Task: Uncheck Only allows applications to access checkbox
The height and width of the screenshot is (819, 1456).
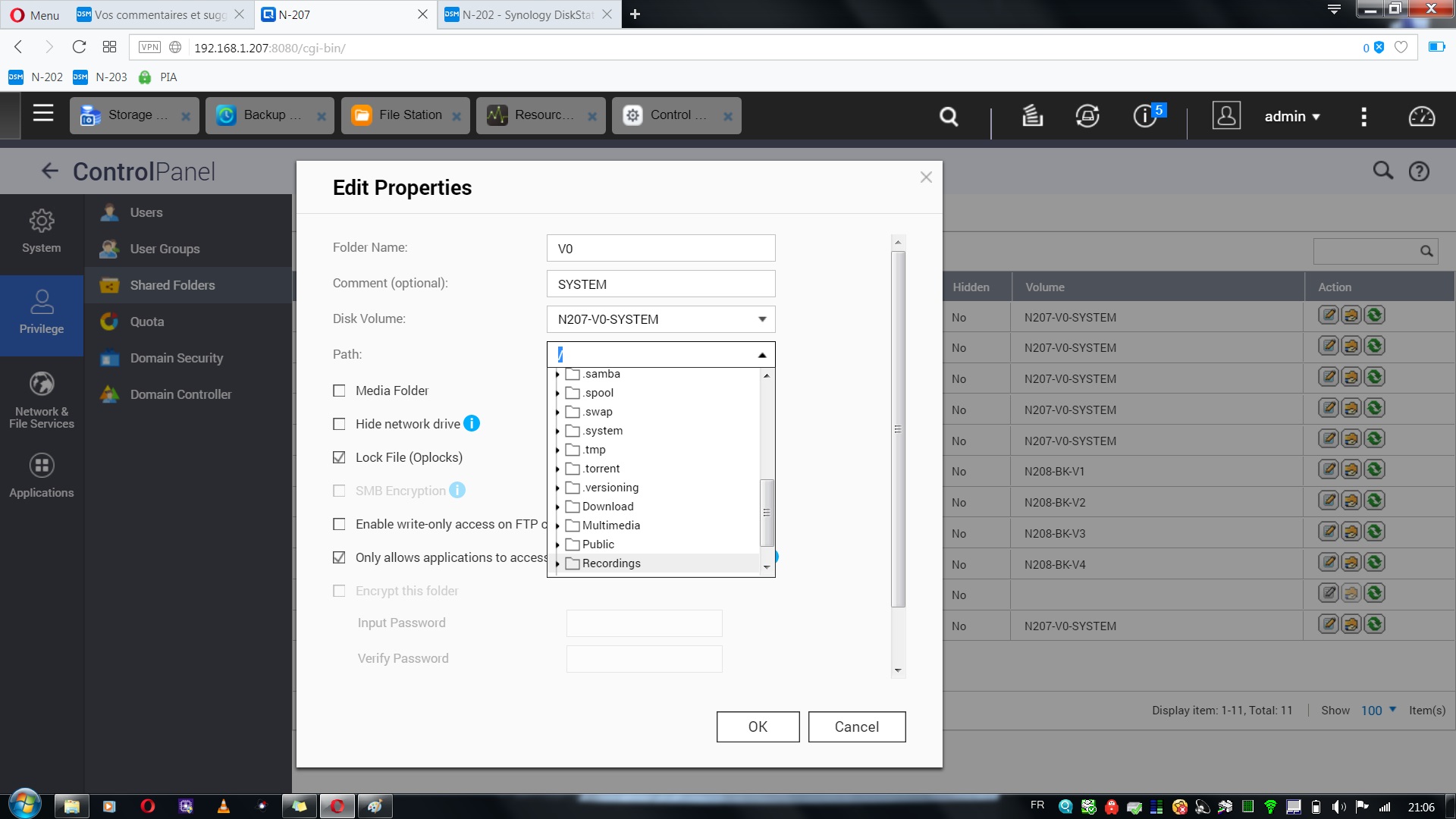Action: (x=339, y=557)
